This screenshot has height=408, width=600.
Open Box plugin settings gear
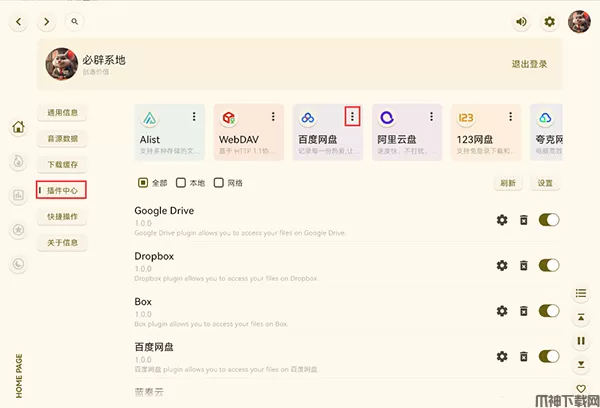tap(502, 311)
